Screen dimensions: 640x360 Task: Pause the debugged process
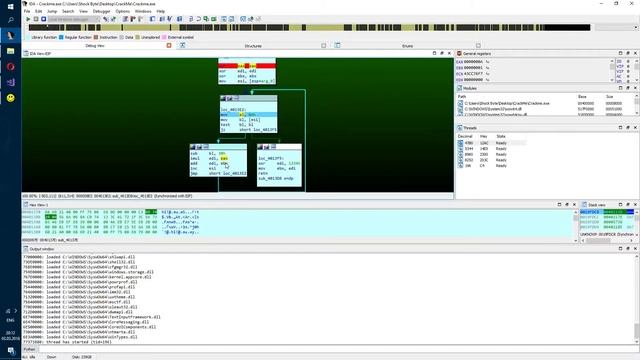(36, 19)
